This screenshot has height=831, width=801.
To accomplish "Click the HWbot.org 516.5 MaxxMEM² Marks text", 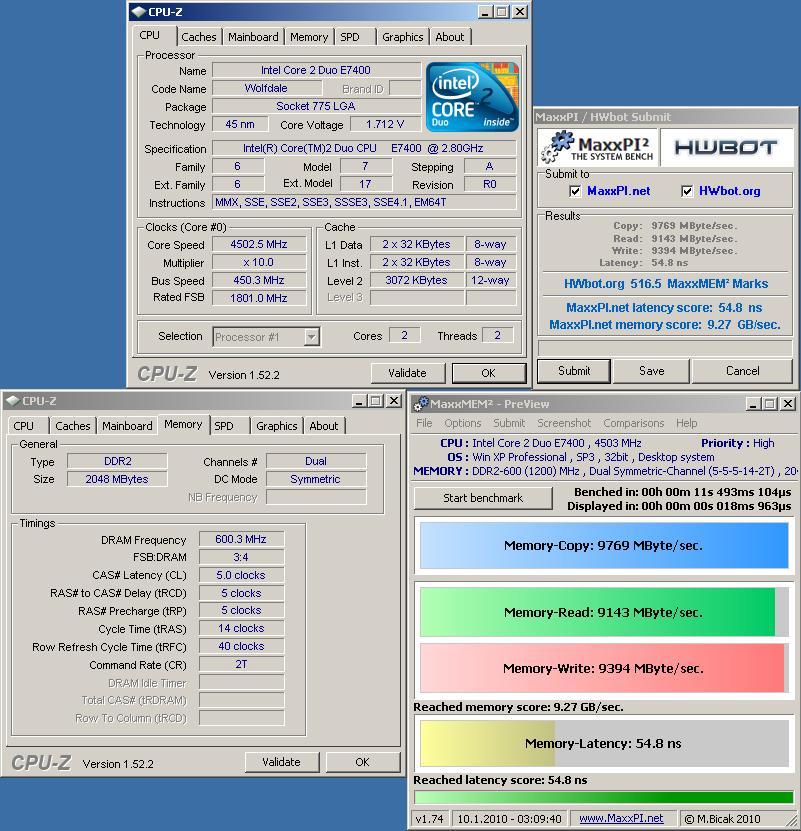I will 666,284.
